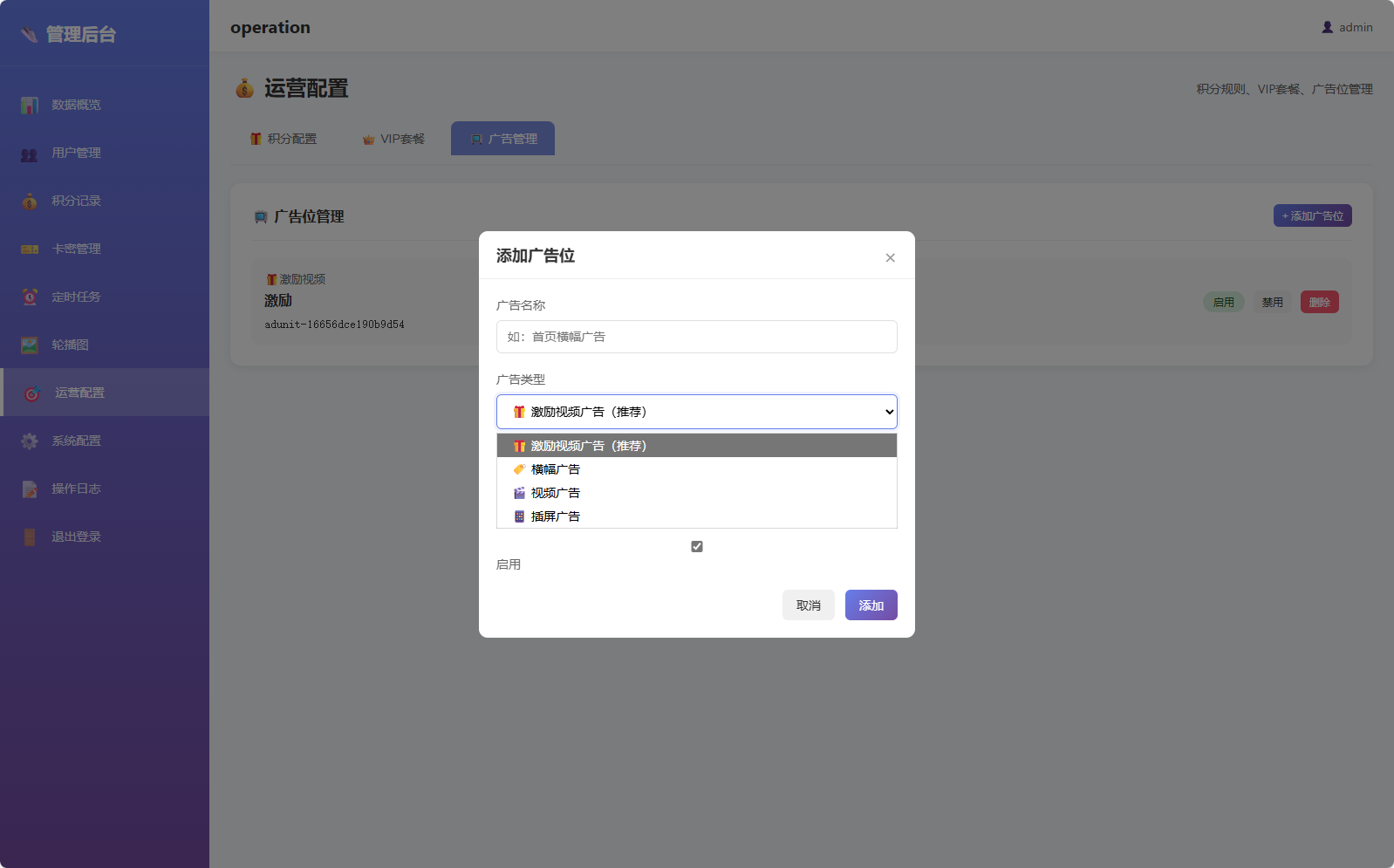Click the 定时任务 alarm clock icon
1394x868 pixels.
pyautogui.click(x=30, y=297)
